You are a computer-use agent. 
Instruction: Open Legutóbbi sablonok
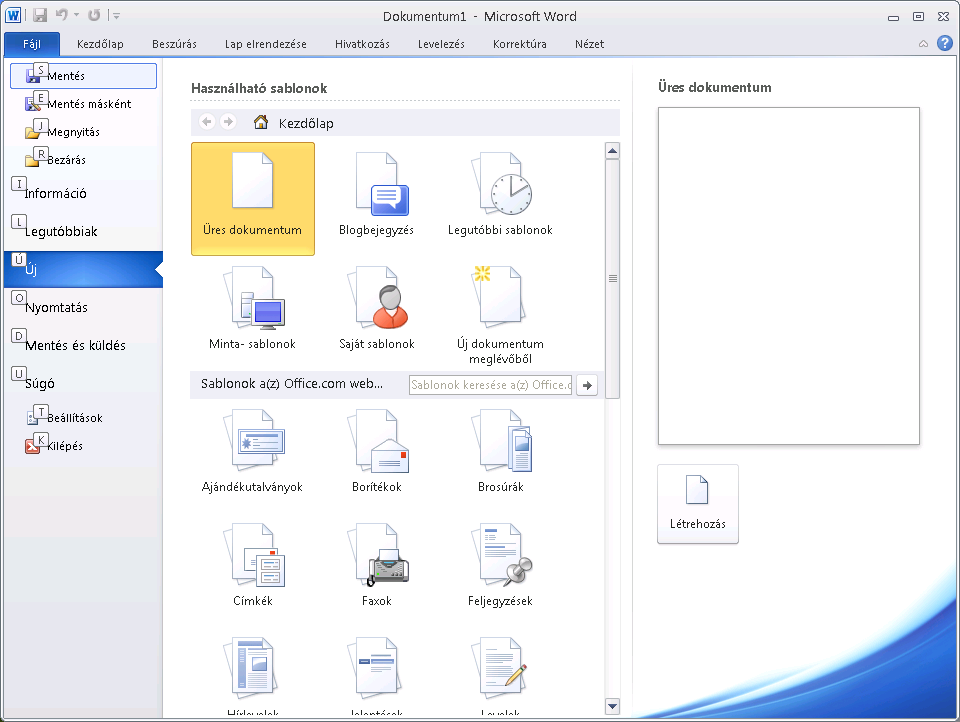point(500,199)
